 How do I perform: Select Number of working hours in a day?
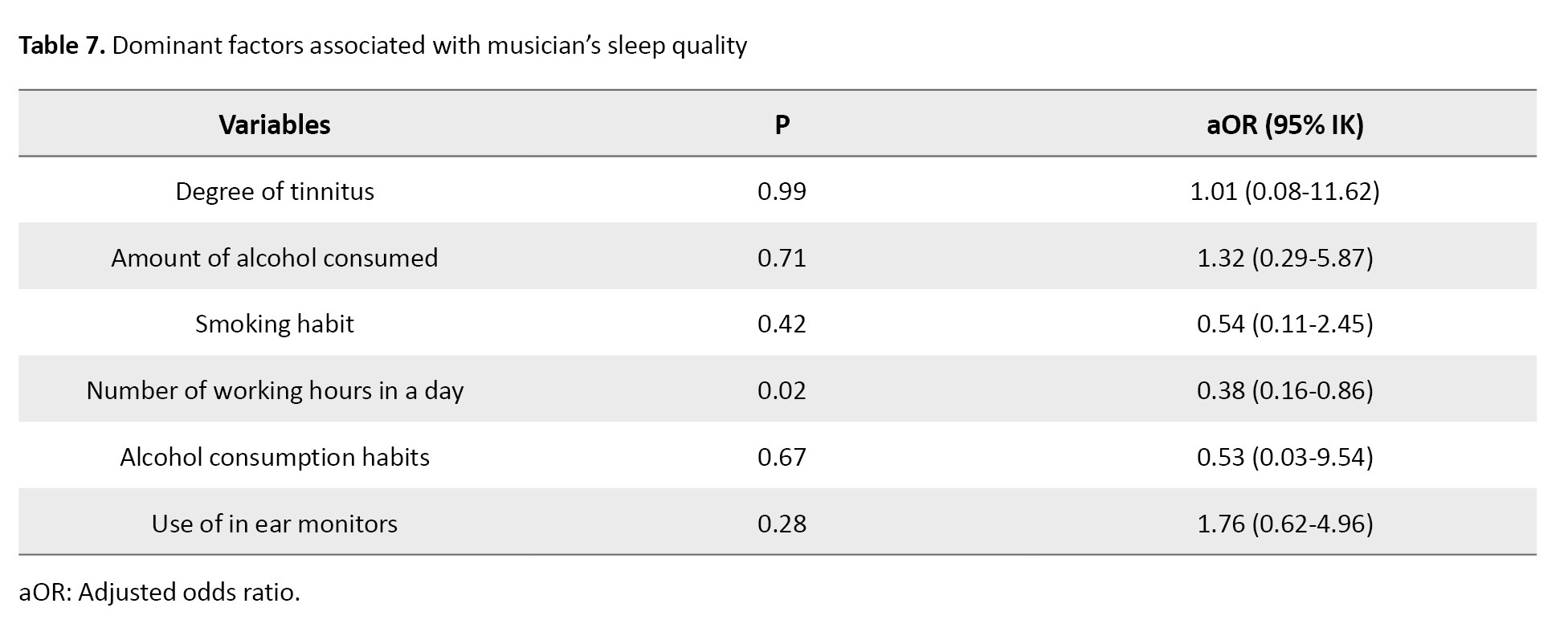click(275, 390)
